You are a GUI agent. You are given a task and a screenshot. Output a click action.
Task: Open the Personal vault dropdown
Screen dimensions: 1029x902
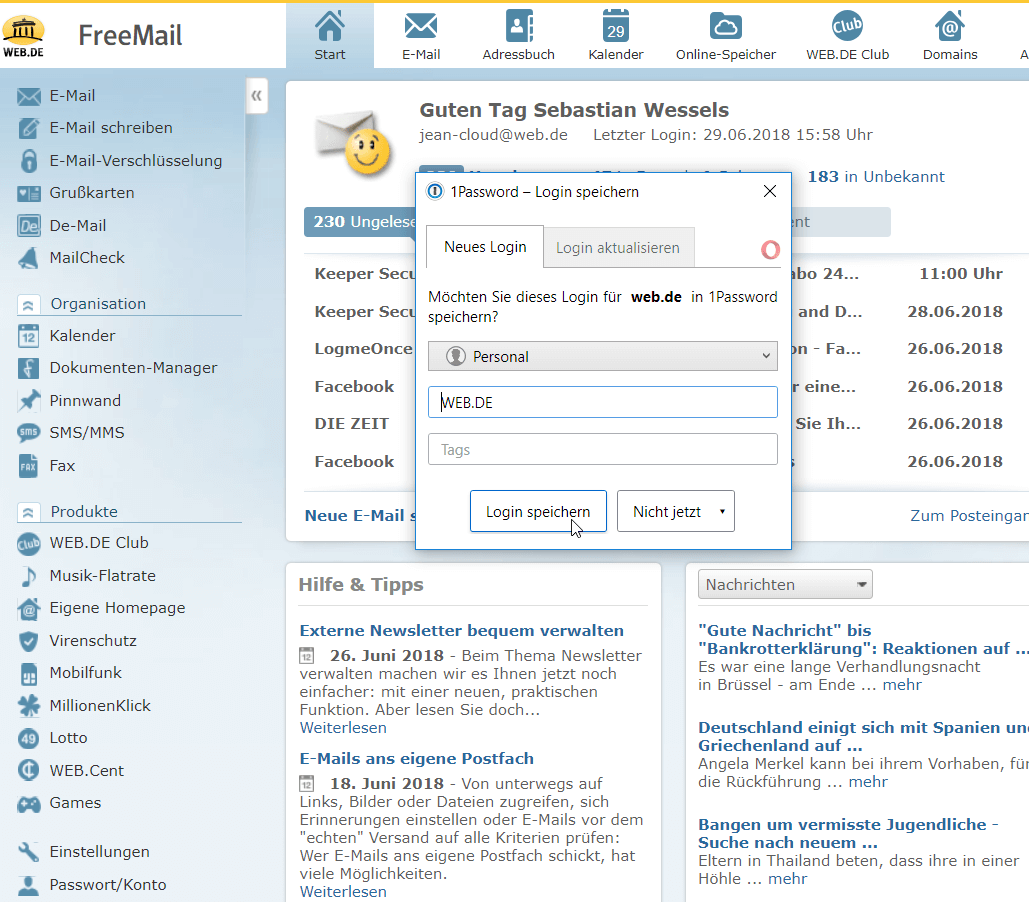(602, 356)
